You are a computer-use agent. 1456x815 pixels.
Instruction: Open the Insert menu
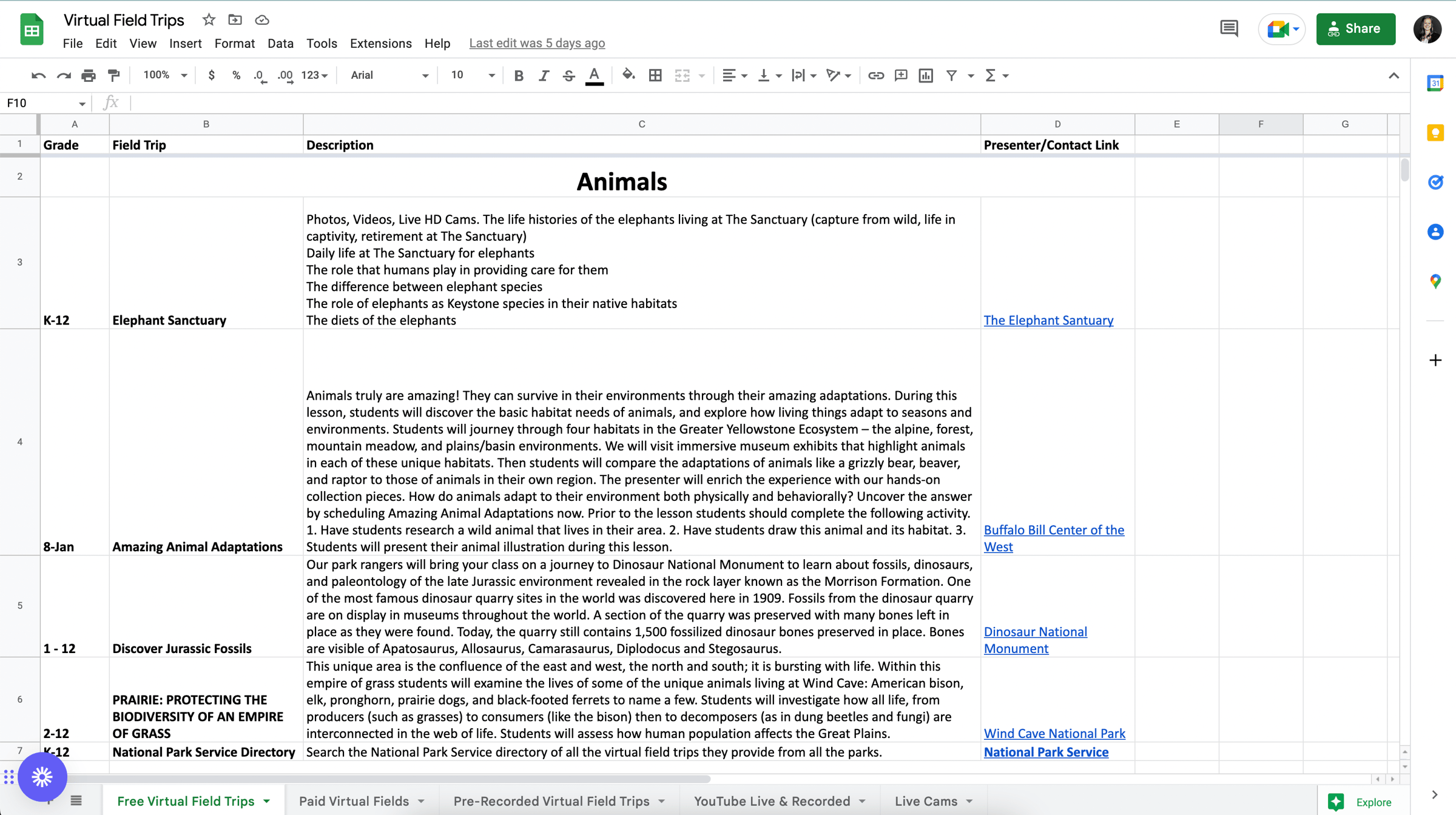185,43
